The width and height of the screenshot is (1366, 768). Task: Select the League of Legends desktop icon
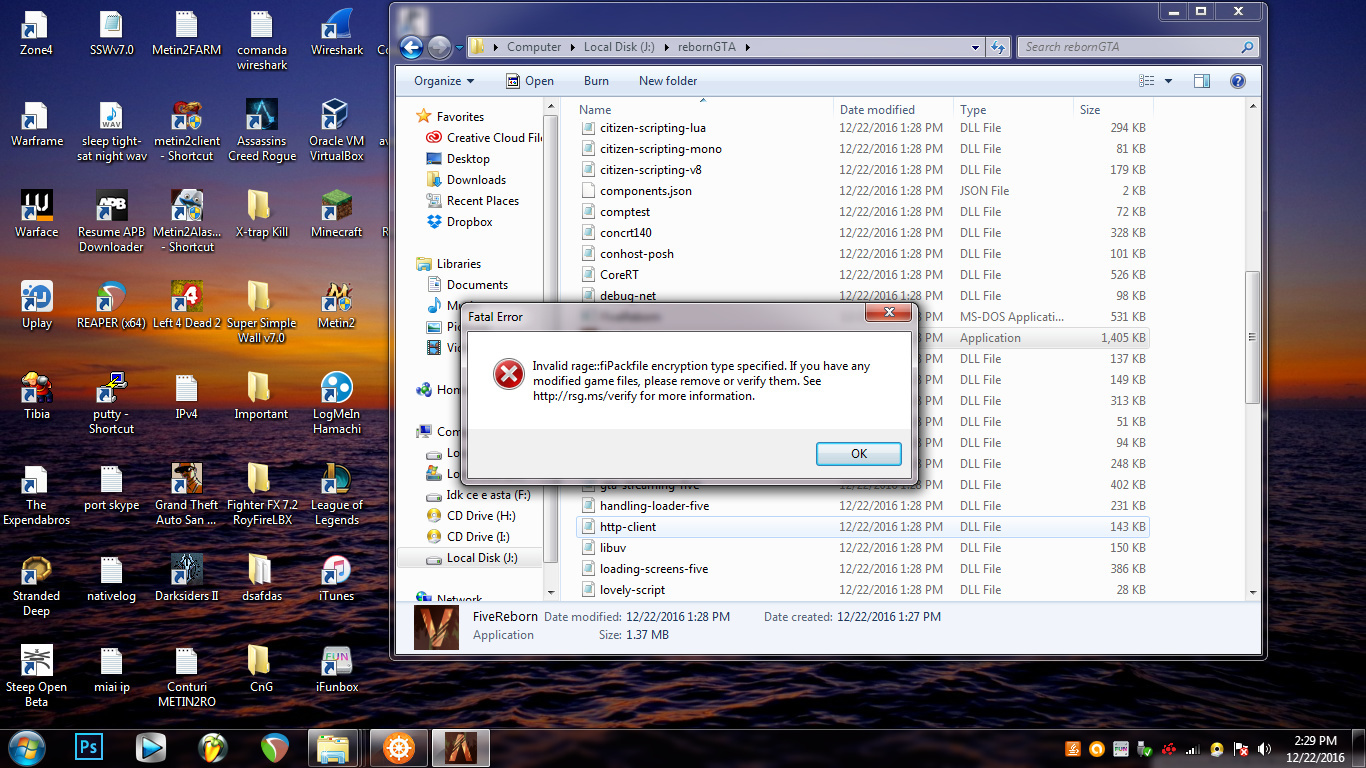(x=337, y=494)
